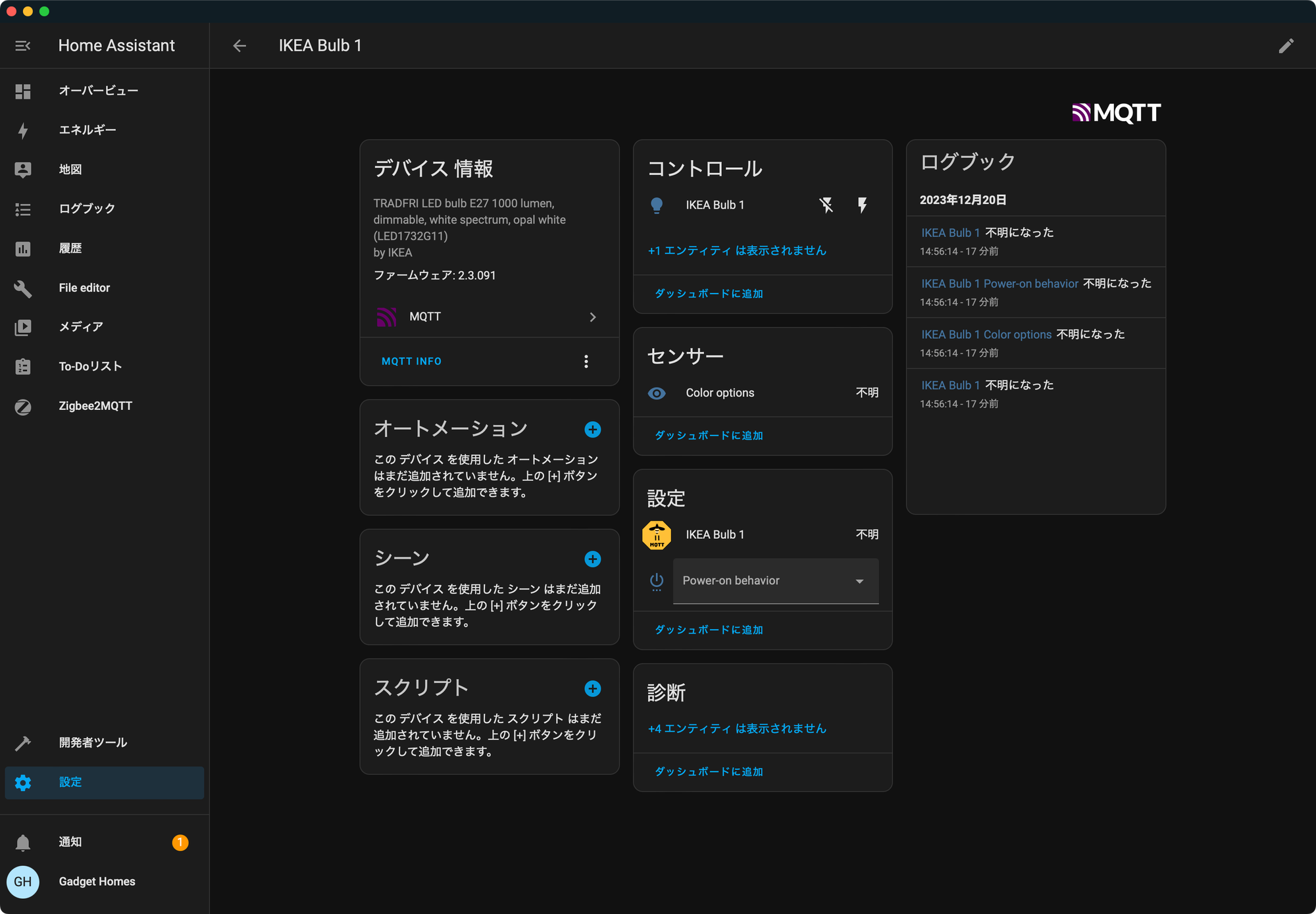Click the 開発者ツール hammer icon

click(x=23, y=743)
